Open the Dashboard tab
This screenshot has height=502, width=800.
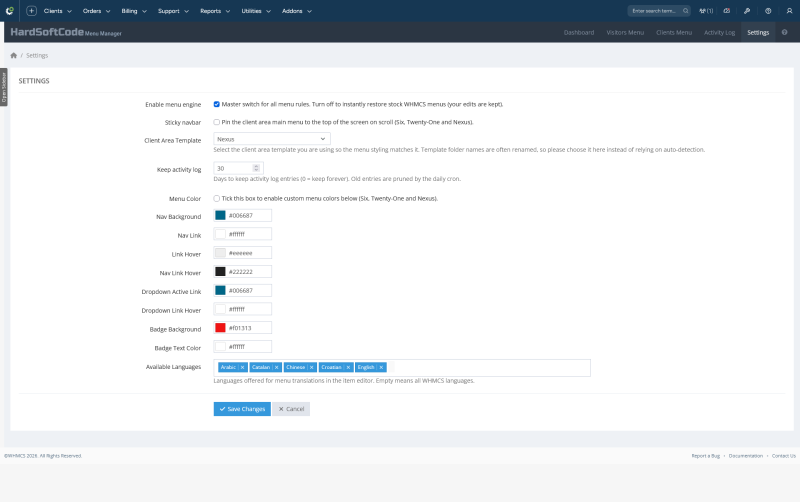click(x=579, y=32)
